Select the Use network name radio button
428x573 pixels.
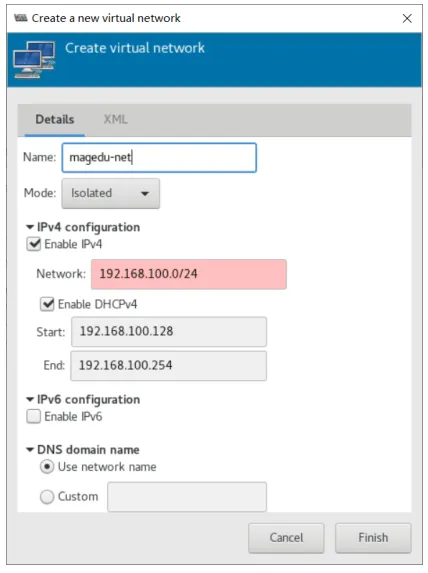point(47,467)
